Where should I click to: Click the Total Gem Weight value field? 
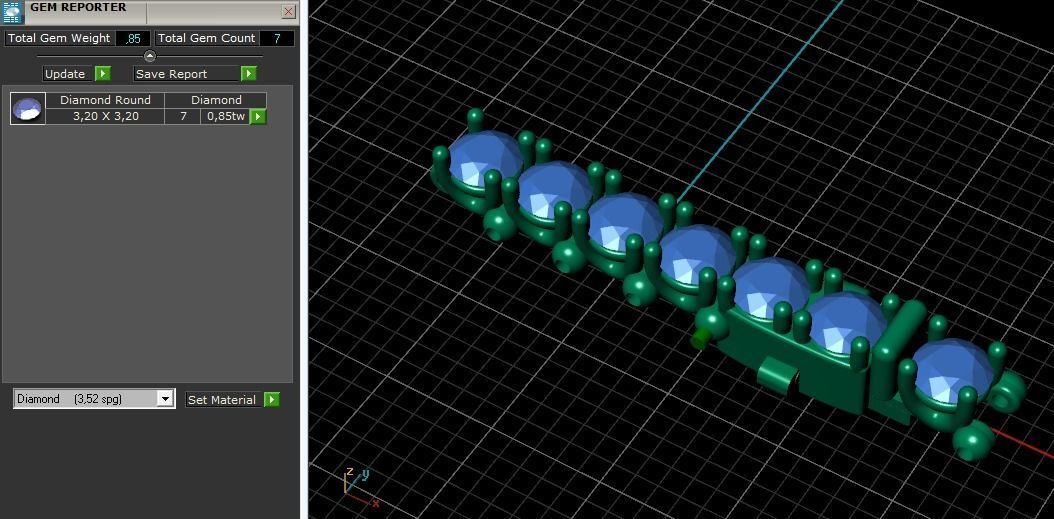pyautogui.click(x=132, y=38)
